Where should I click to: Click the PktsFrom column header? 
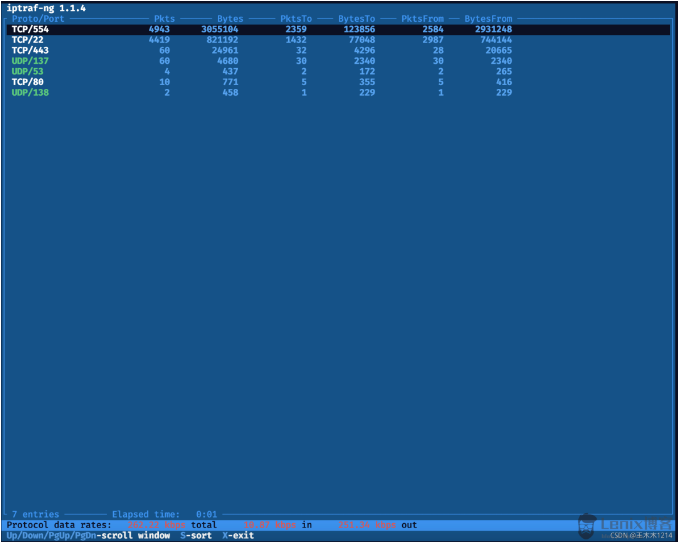(x=423, y=19)
